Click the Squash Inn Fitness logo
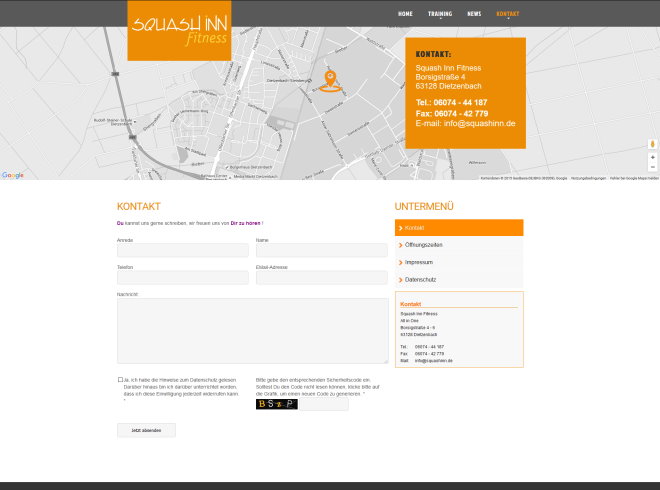The width and height of the screenshot is (660, 490). 179,30
